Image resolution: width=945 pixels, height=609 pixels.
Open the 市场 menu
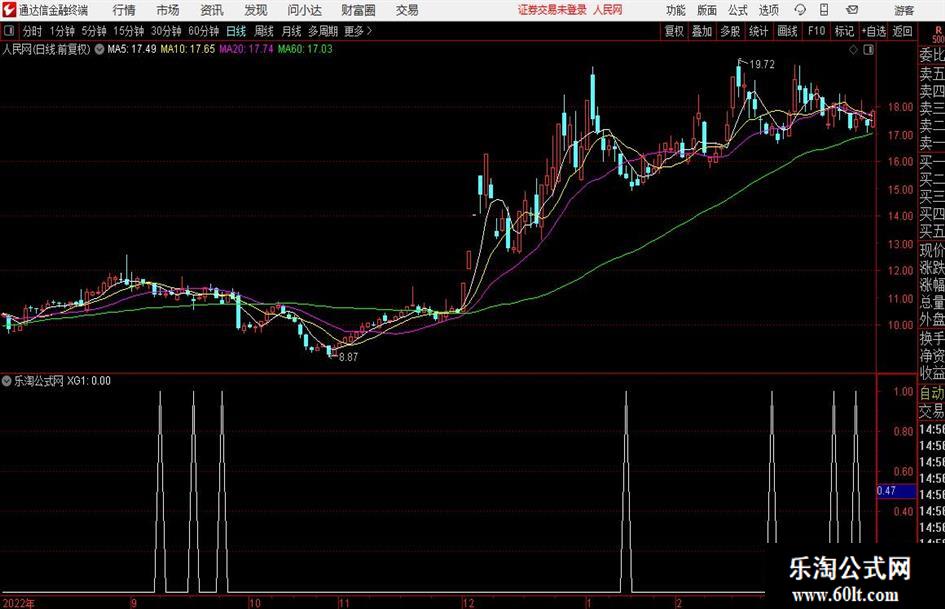coord(168,10)
